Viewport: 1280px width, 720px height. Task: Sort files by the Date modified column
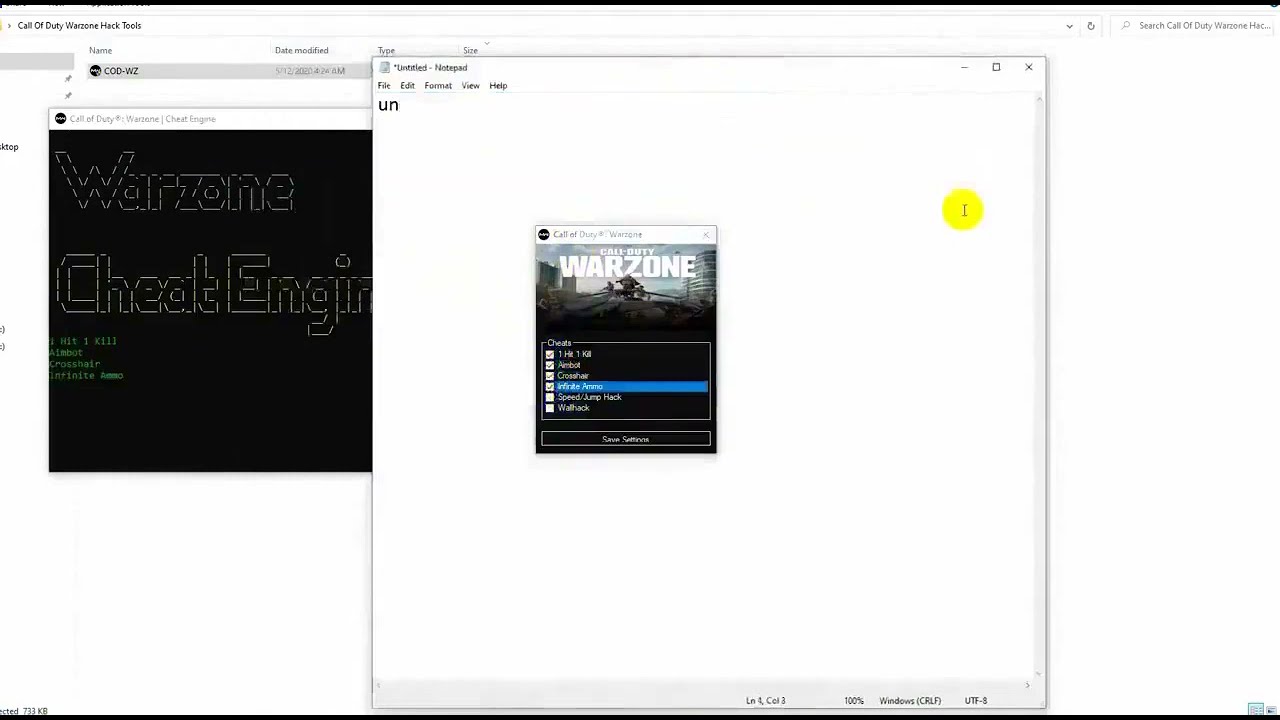301,50
